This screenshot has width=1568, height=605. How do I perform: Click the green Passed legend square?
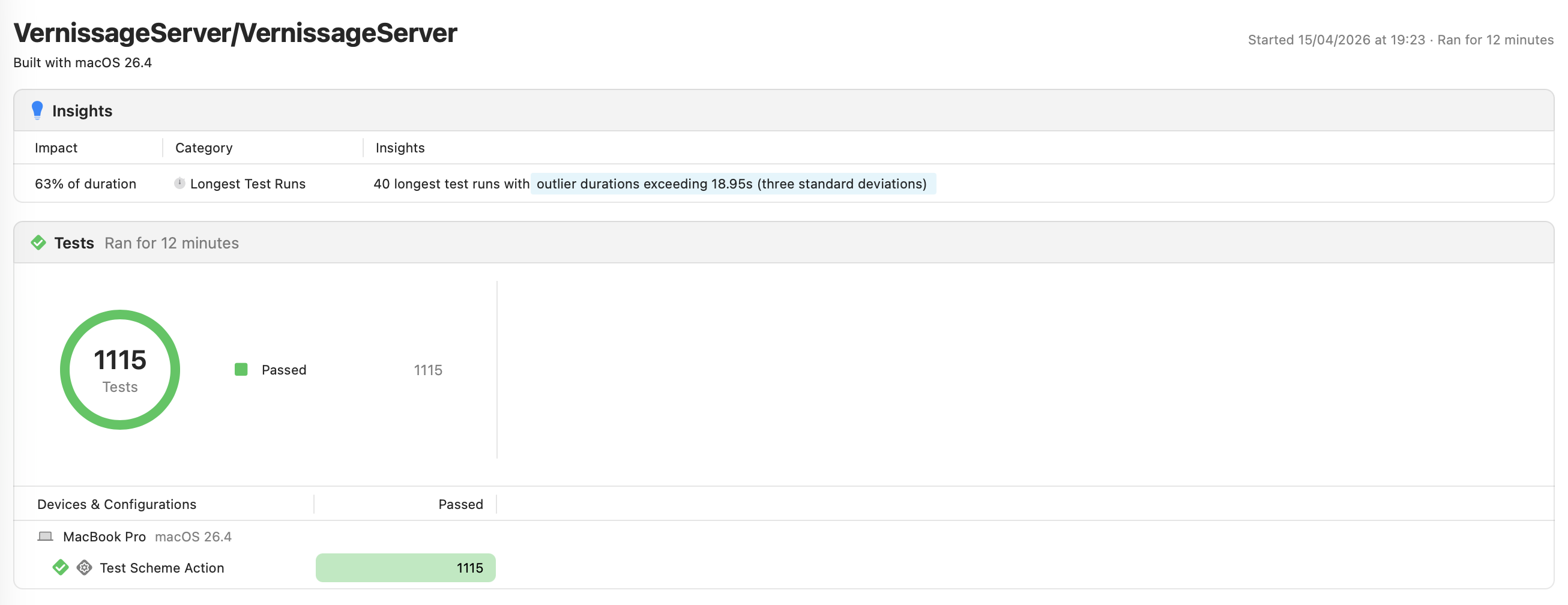point(241,370)
